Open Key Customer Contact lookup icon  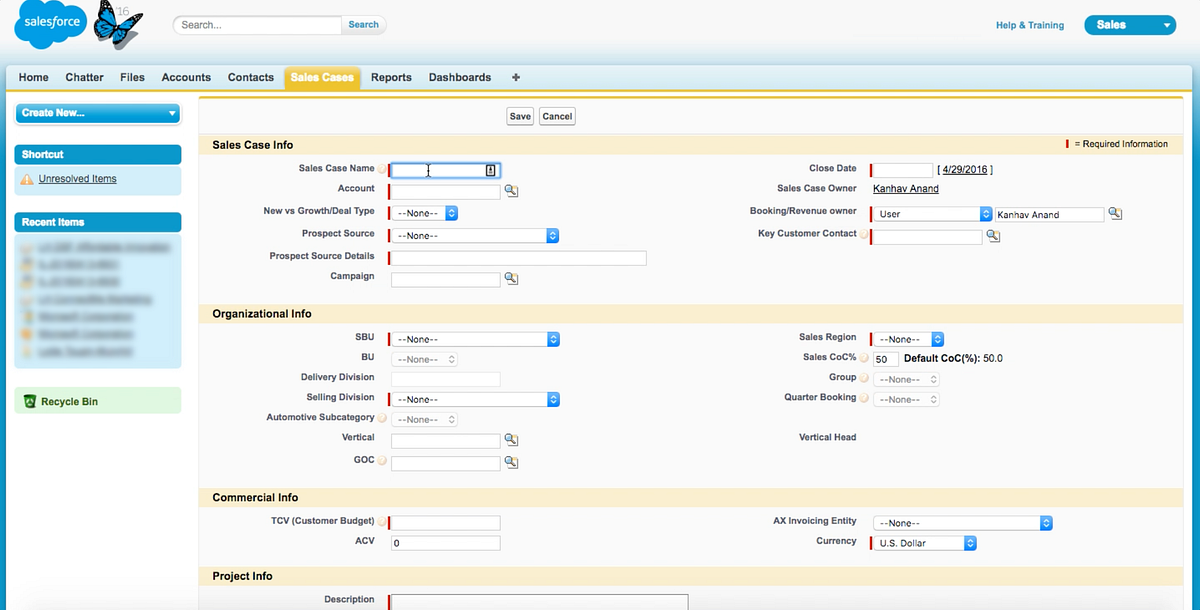click(x=993, y=236)
